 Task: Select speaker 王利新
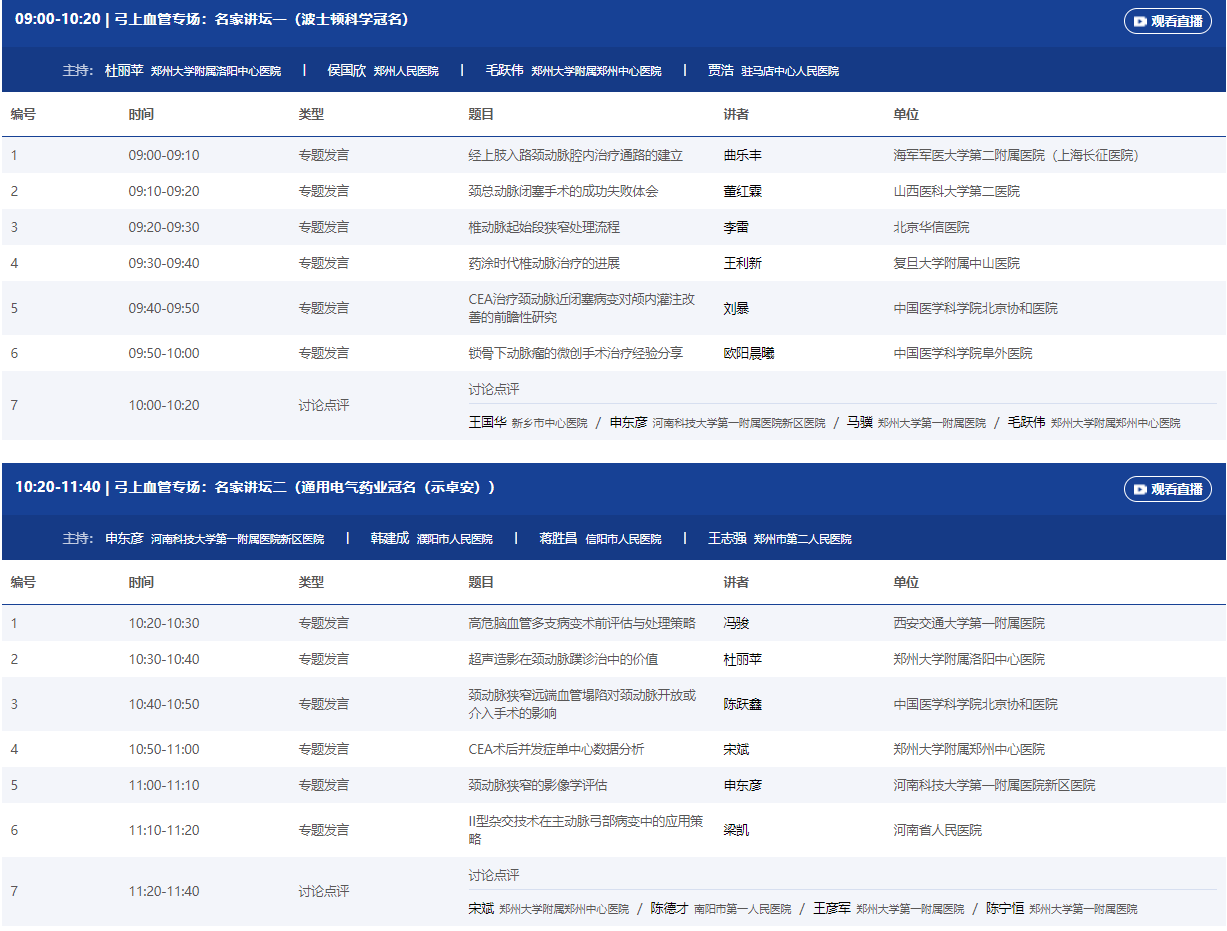(x=743, y=264)
